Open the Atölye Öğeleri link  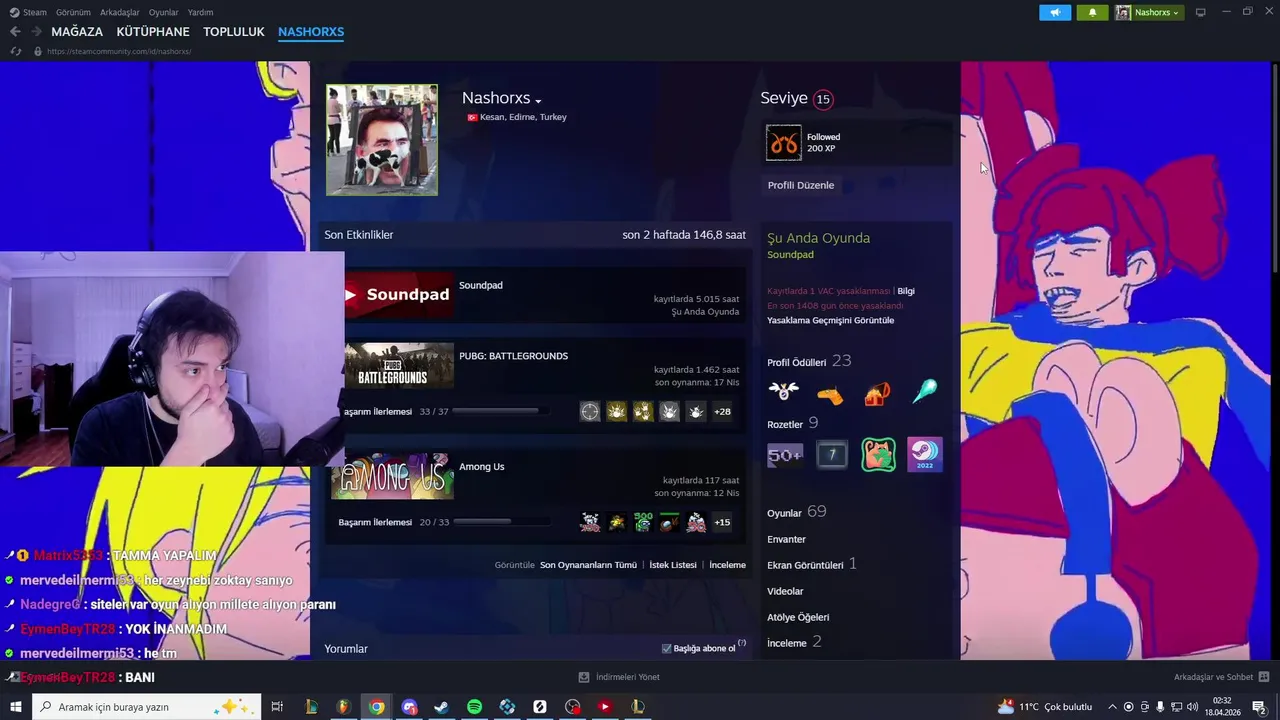[x=798, y=617]
